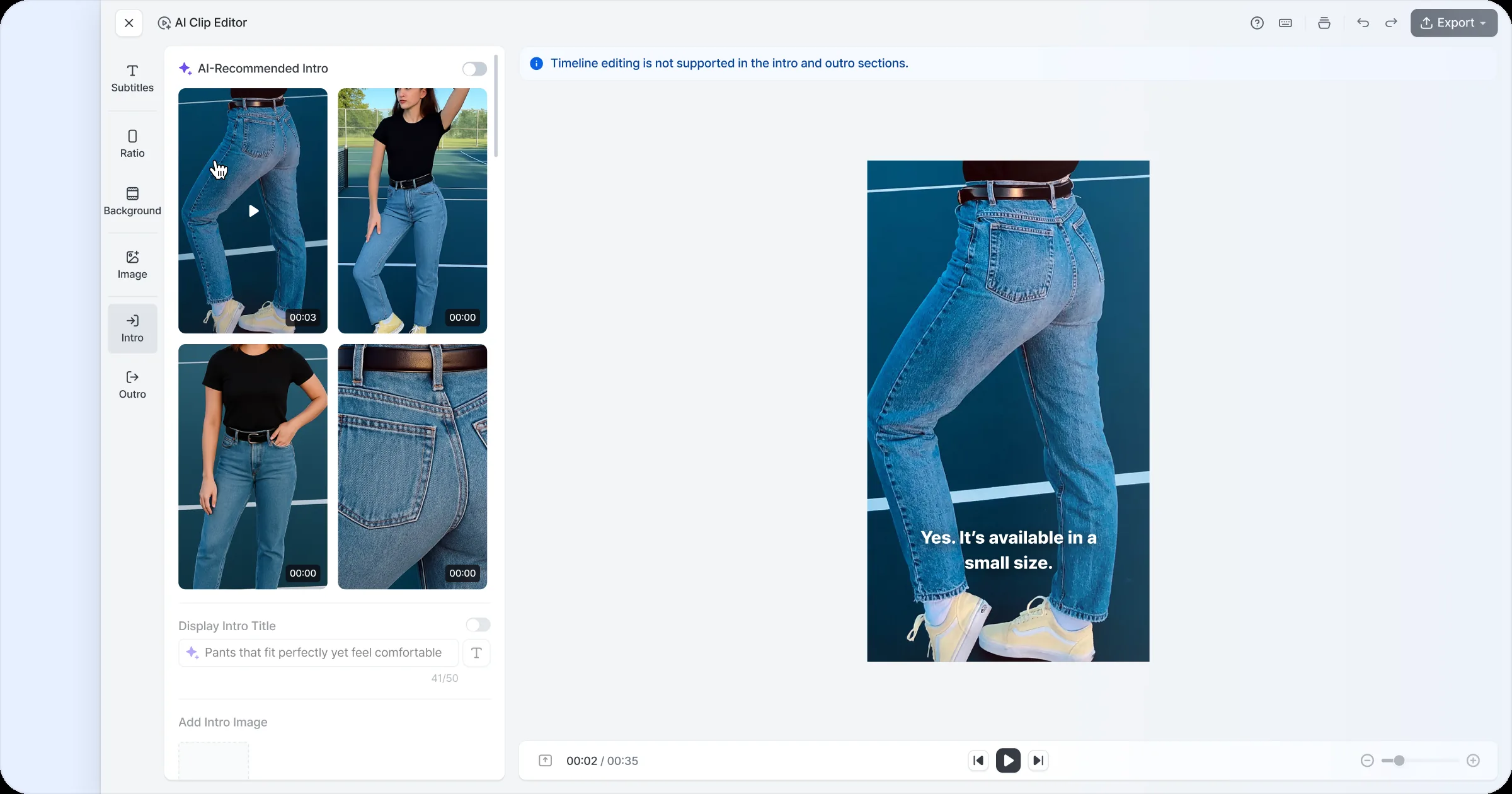
Task: Play the video preview
Action: (1008, 761)
